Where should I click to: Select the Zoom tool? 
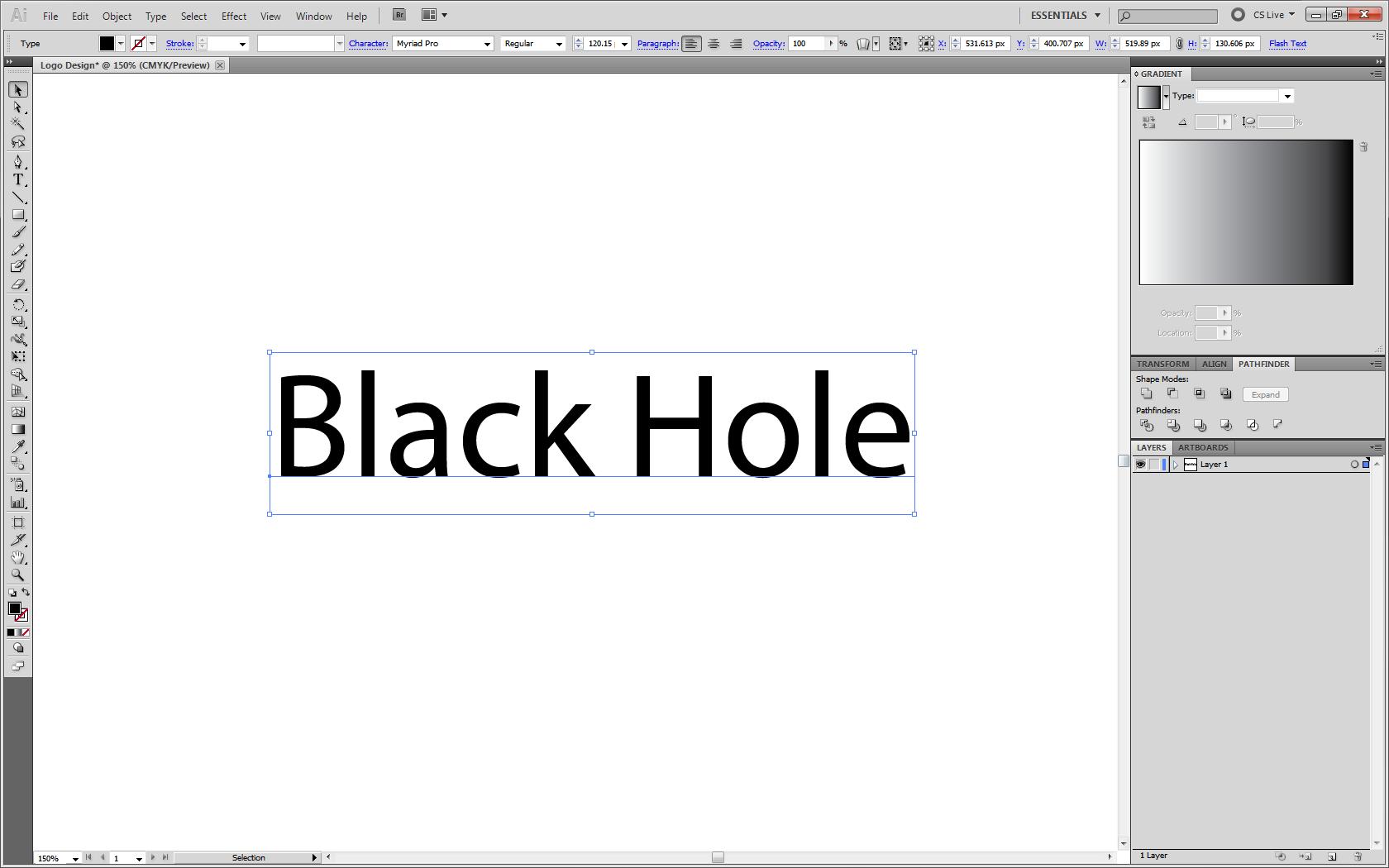coord(18,575)
